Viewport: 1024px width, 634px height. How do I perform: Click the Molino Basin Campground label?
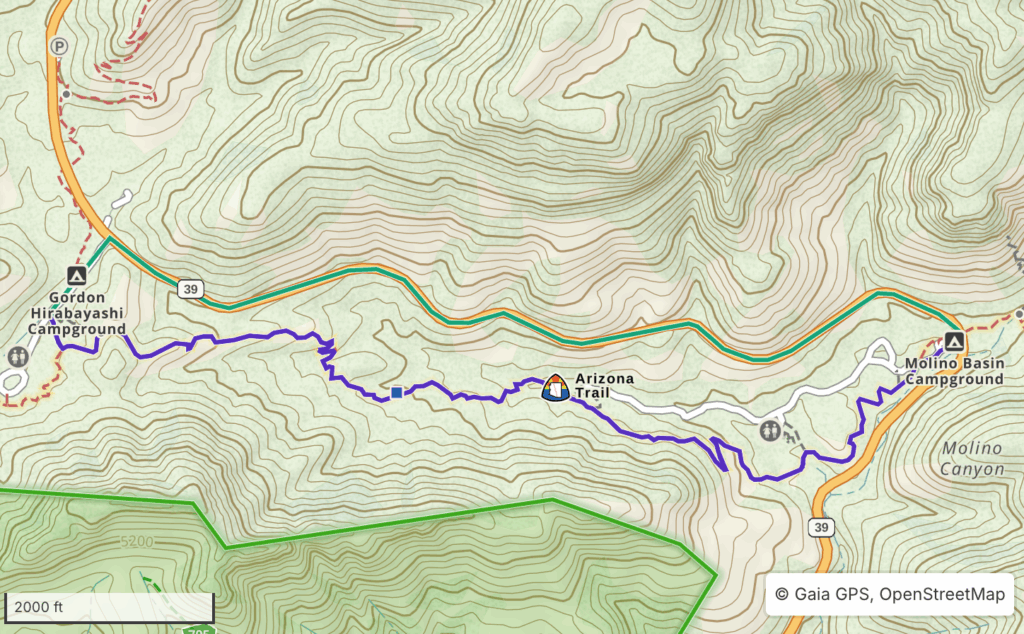point(954,372)
